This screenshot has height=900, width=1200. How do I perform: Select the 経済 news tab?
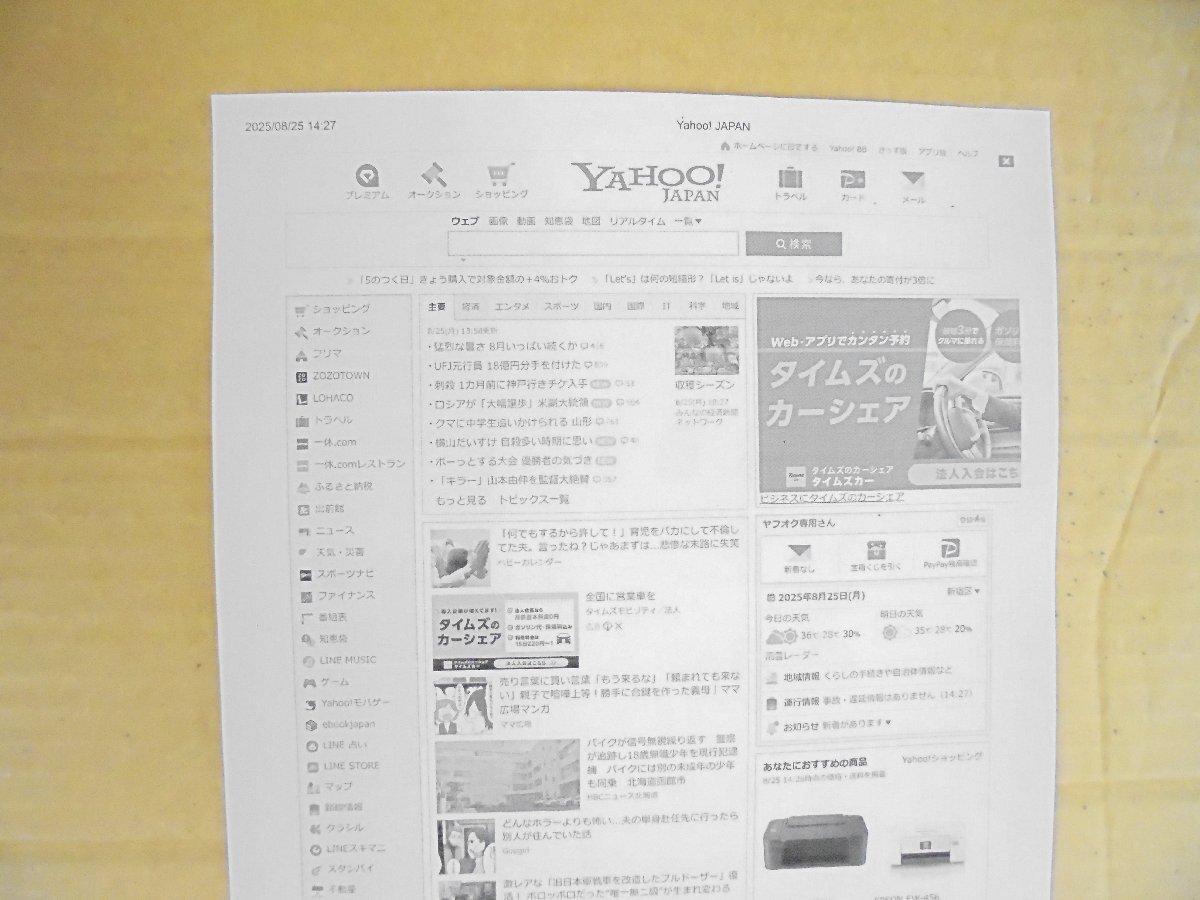[471, 306]
